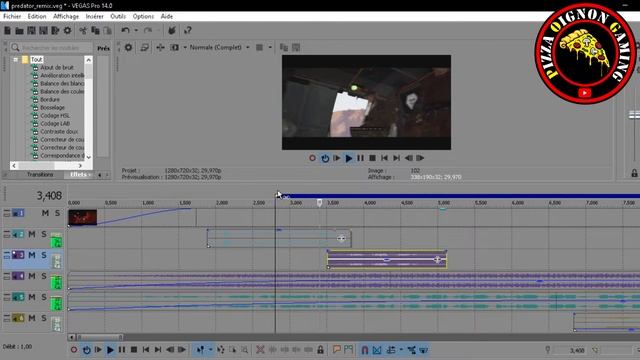
Task: Mute track 2
Action: click(32, 234)
